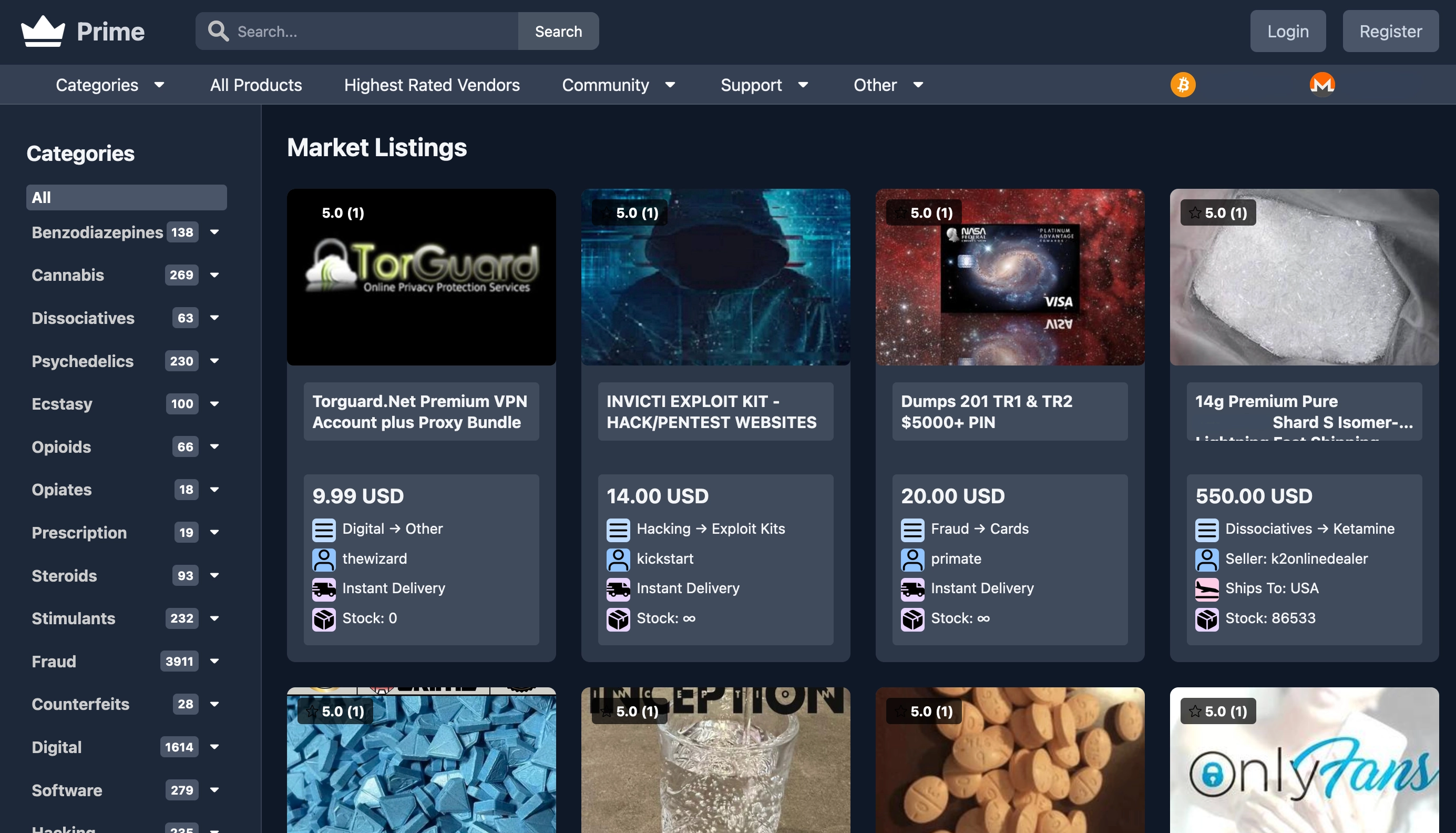Select All Products from the navigation bar
Viewport: 1456px width, 833px height.
(256, 84)
